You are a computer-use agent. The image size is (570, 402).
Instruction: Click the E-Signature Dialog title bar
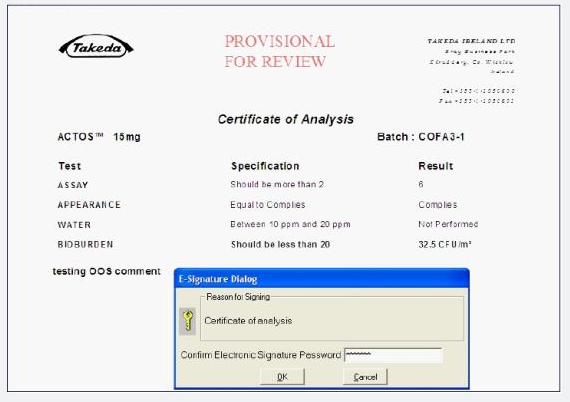click(x=322, y=279)
